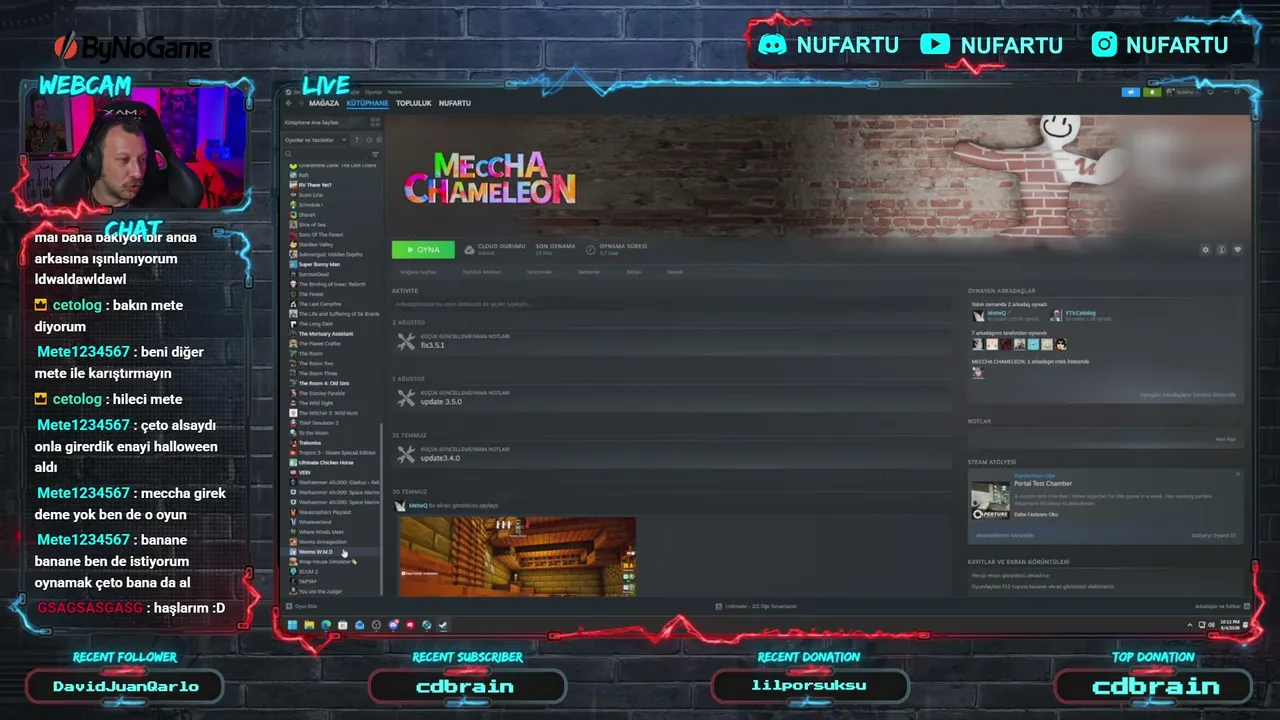The height and width of the screenshot is (720, 1280).
Task: Click the Instagram icon in stream overlay
Action: point(1104,44)
